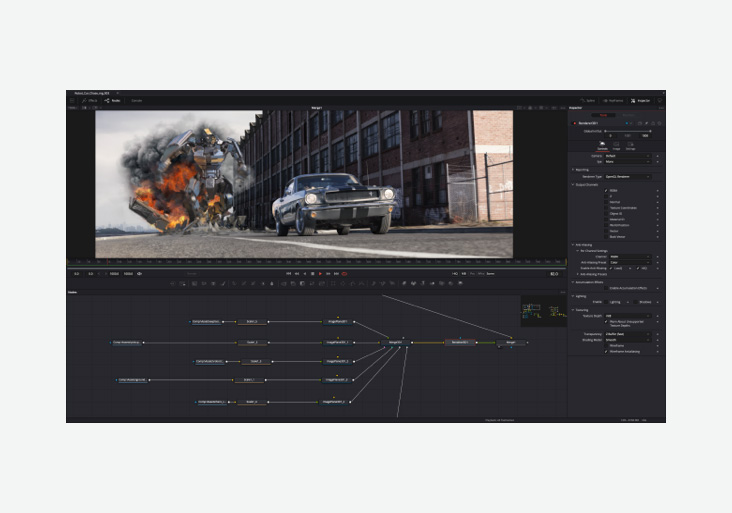The width and height of the screenshot is (732, 513).
Task: Collapse the Anti-Aliasing section
Action: click(x=572, y=245)
